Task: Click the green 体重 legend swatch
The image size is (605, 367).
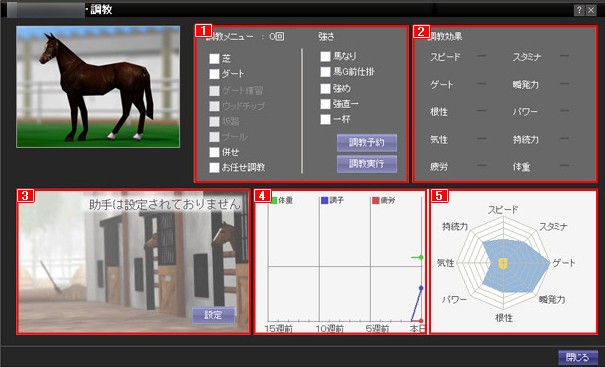Action: point(274,200)
